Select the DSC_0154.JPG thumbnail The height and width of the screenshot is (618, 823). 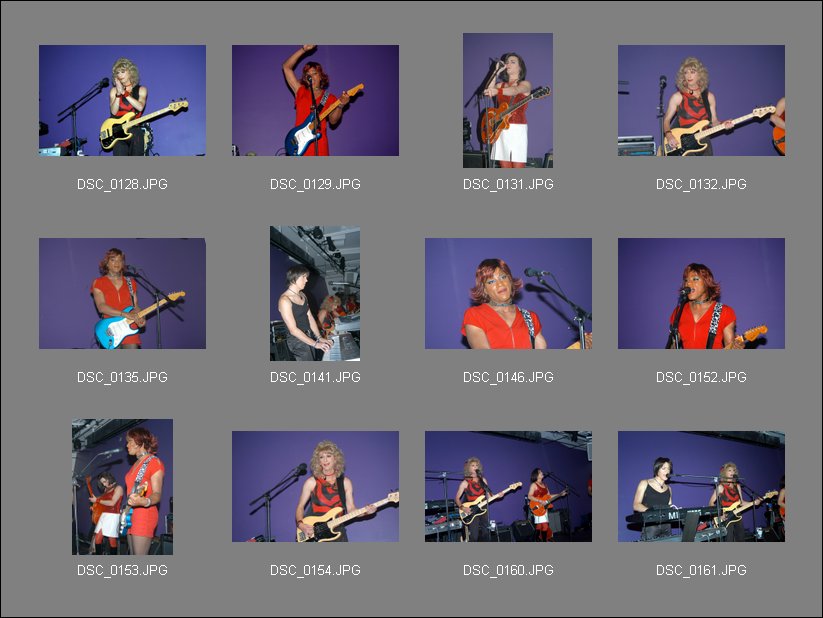[315, 487]
